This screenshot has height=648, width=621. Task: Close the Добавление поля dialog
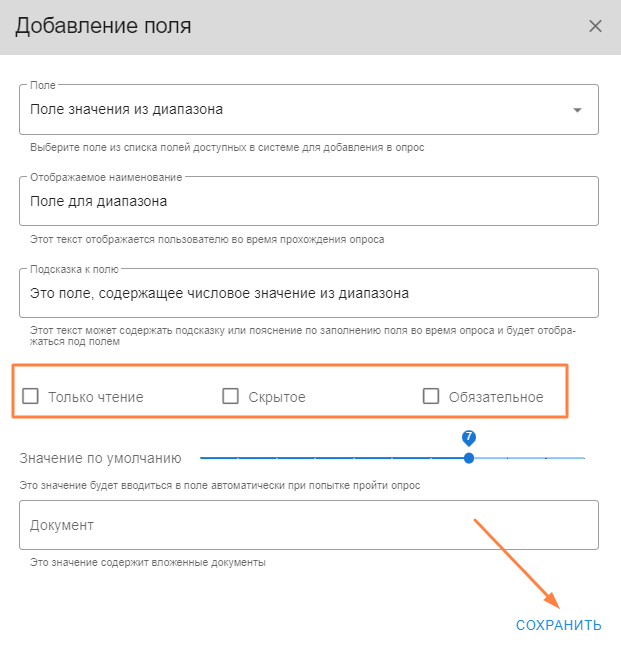click(x=595, y=26)
